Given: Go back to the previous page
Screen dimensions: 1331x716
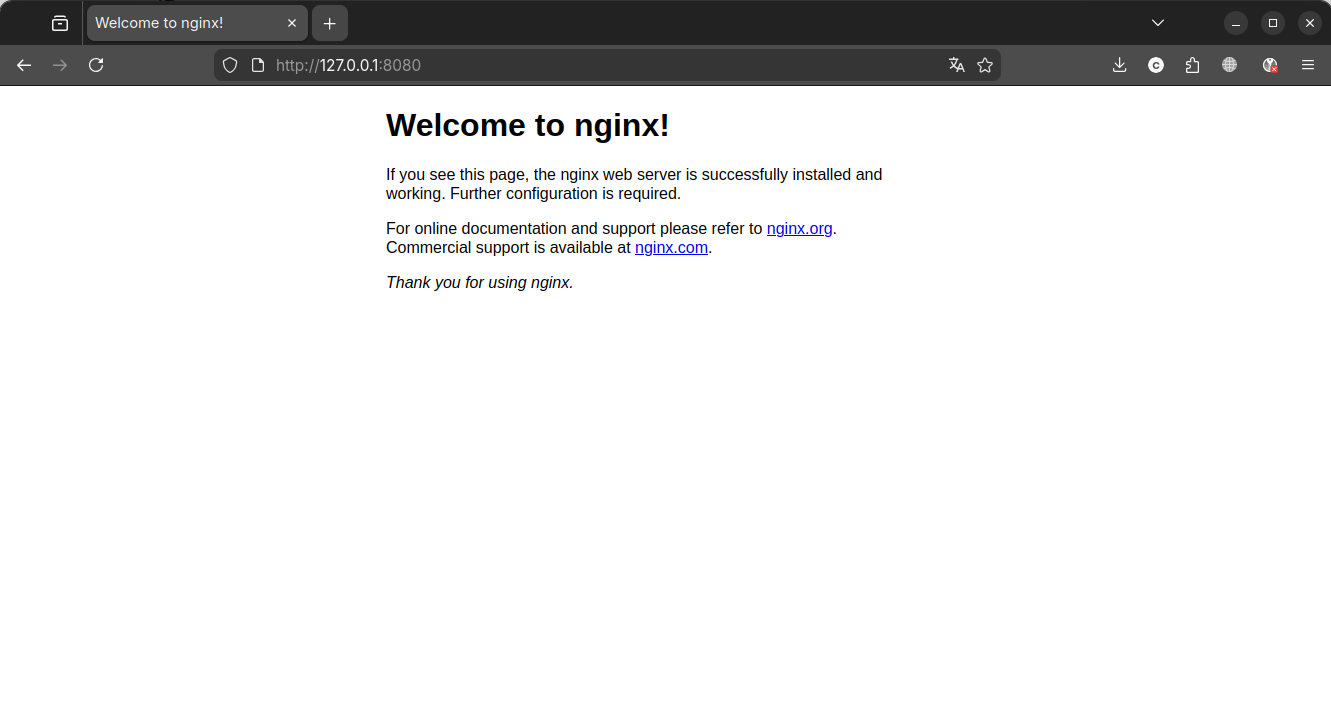Looking at the screenshot, I should (24, 65).
